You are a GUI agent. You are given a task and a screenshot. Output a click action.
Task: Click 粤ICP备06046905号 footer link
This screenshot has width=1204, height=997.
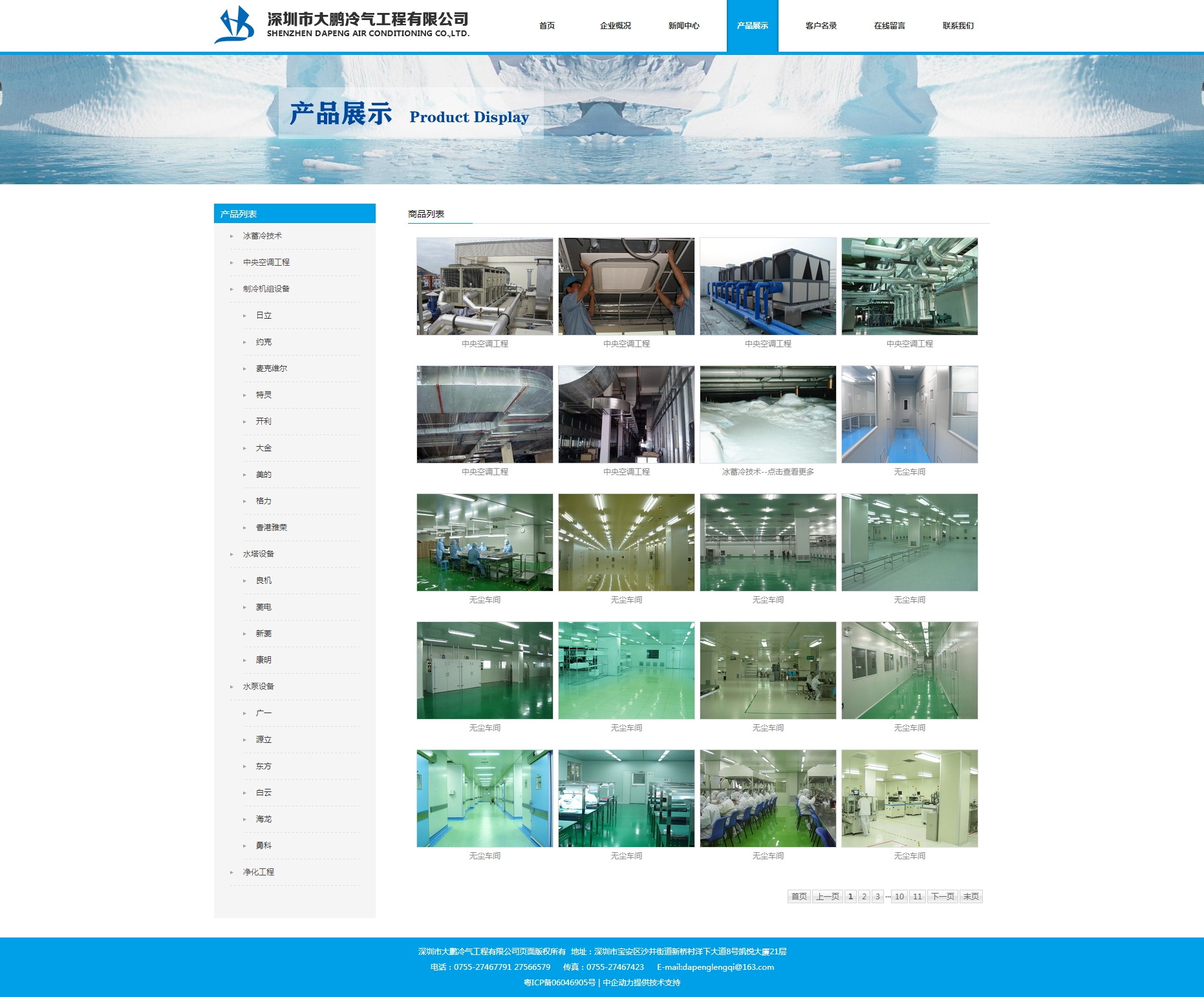(559, 983)
